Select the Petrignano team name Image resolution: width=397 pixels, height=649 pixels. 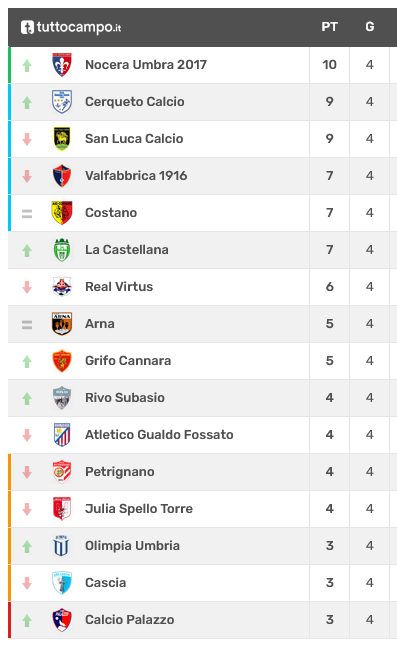[120, 472]
